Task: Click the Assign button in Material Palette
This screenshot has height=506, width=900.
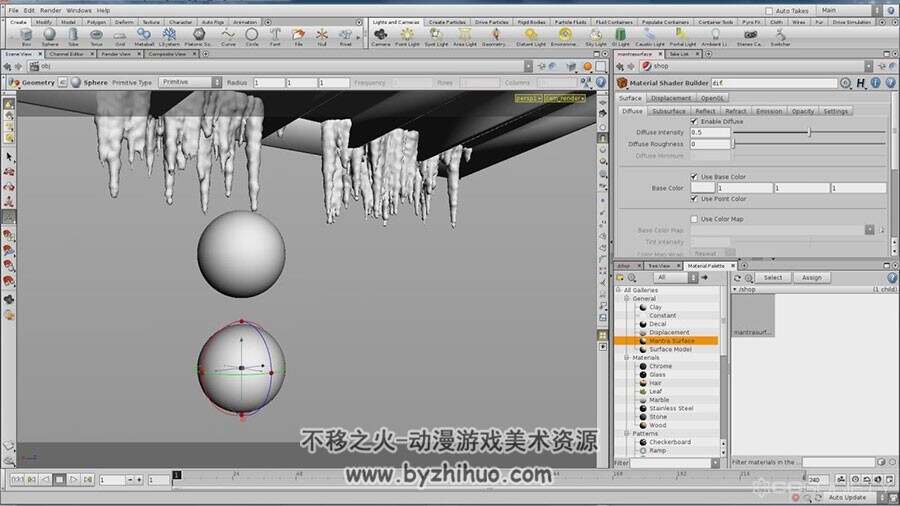Action: (x=812, y=278)
